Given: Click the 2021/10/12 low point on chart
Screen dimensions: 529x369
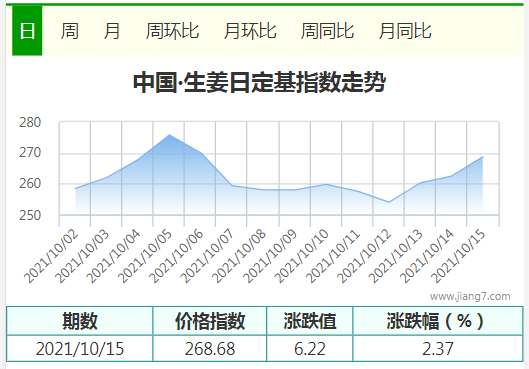Looking at the screenshot, I should coord(389,202).
